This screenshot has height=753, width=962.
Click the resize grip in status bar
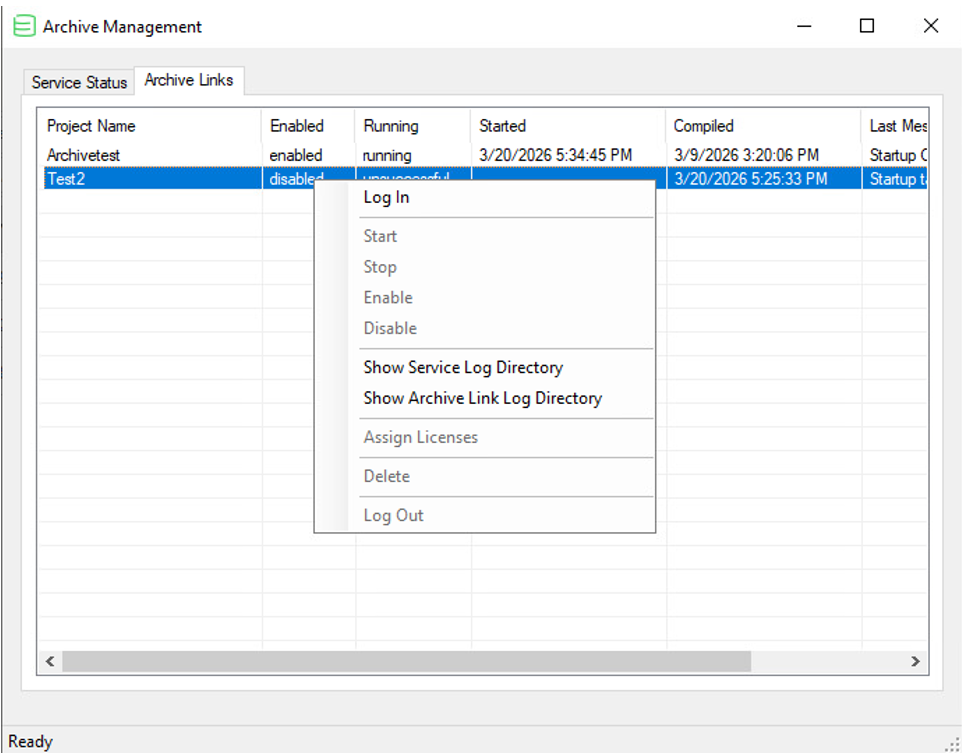(953, 744)
